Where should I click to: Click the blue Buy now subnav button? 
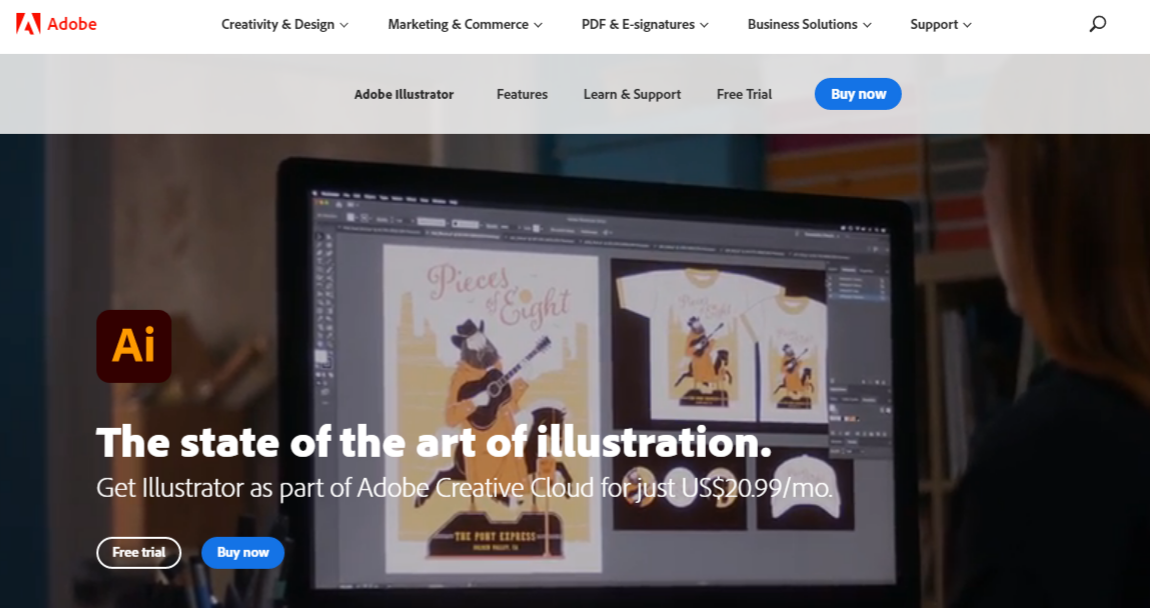click(x=857, y=94)
